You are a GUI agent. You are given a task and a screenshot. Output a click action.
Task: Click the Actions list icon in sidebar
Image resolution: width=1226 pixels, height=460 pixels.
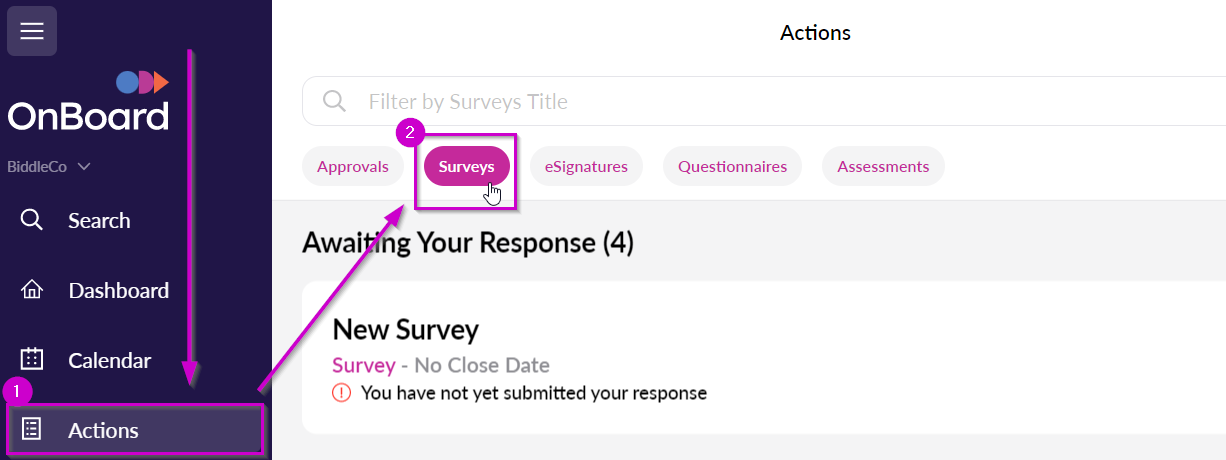(x=32, y=430)
